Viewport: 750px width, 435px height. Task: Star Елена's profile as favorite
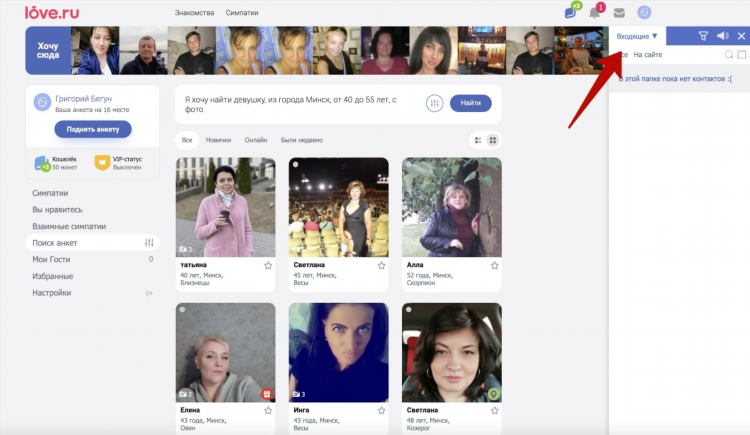tap(268, 411)
